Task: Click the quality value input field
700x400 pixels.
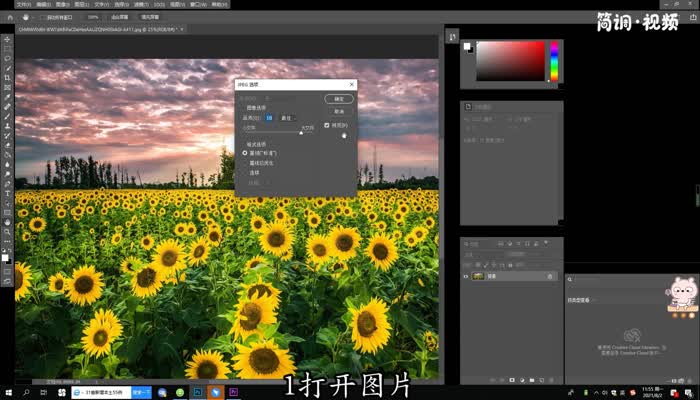Action: coord(270,117)
